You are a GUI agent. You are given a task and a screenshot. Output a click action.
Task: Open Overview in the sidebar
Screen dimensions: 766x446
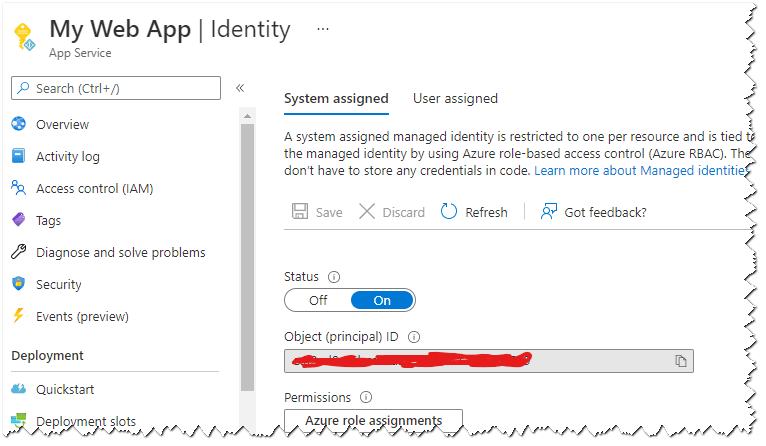pyautogui.click(x=62, y=125)
